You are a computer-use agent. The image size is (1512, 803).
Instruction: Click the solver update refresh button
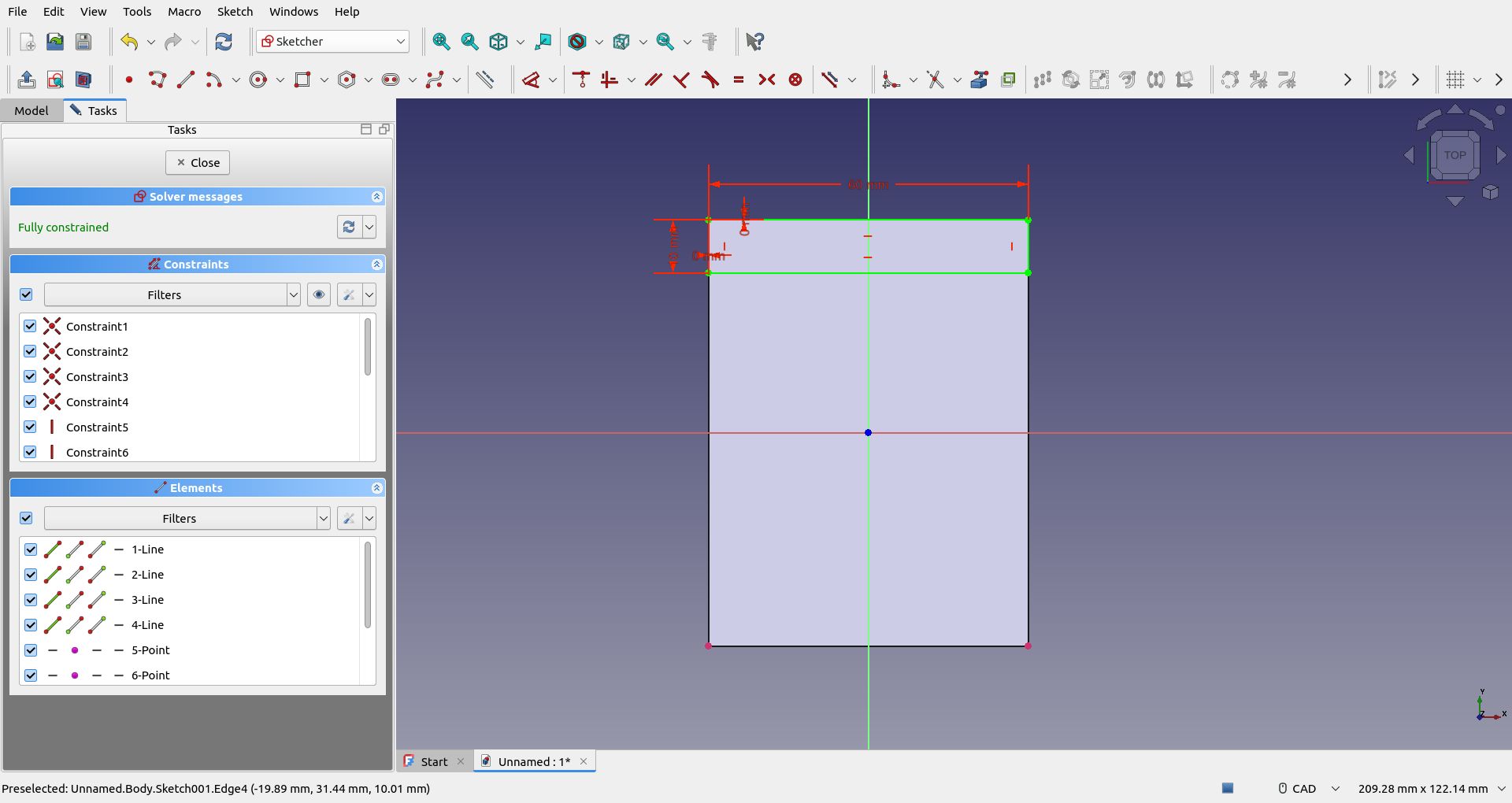(x=349, y=227)
